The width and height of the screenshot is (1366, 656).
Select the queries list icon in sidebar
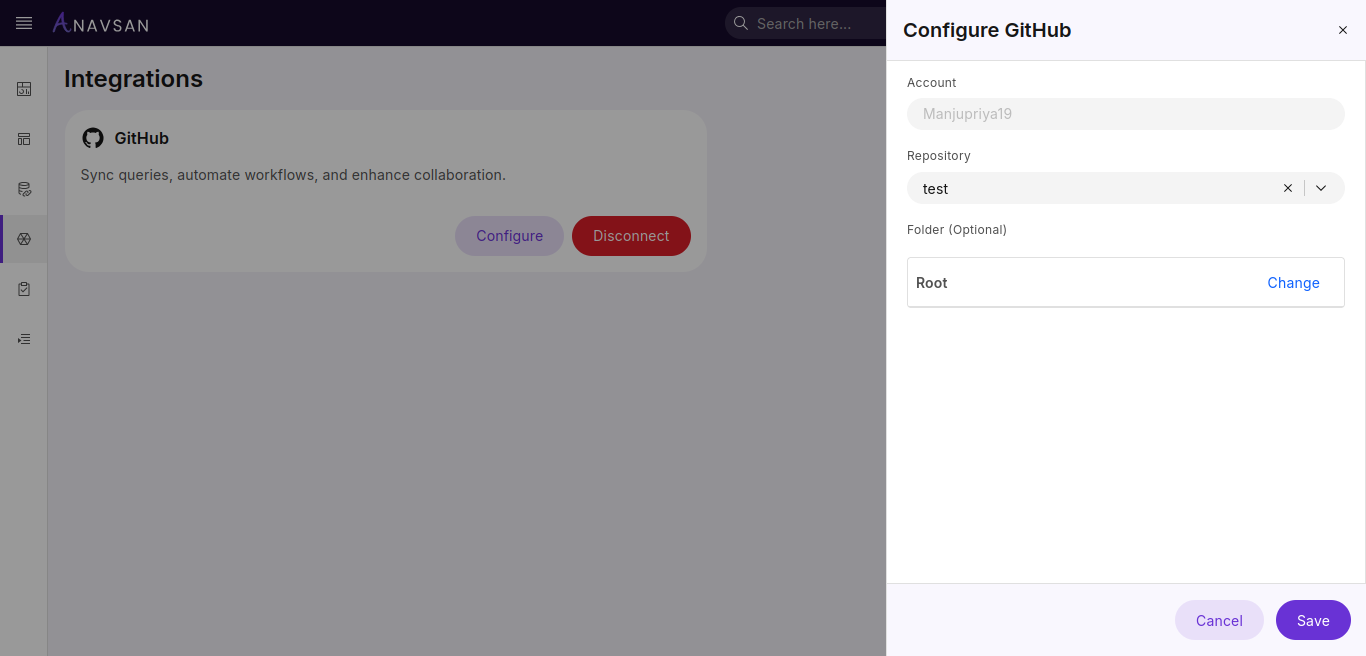click(x=23, y=339)
